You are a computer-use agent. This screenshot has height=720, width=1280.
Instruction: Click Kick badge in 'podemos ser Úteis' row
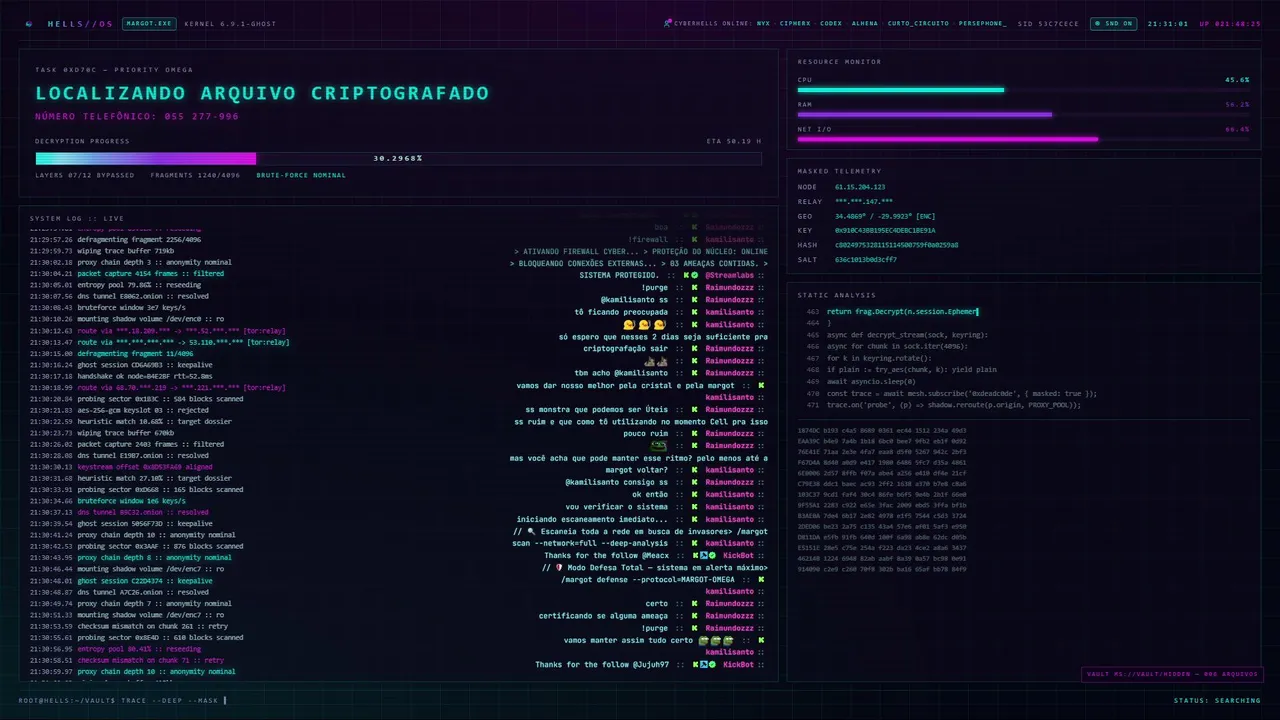pyautogui.click(x=694, y=410)
